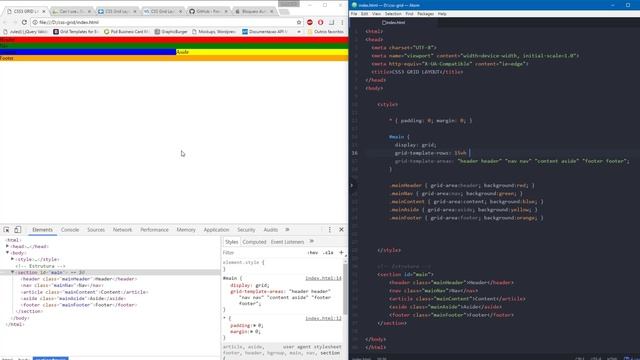Open the Help menu in Atom
Screen dimensions: 640x360
click(x=442, y=14)
